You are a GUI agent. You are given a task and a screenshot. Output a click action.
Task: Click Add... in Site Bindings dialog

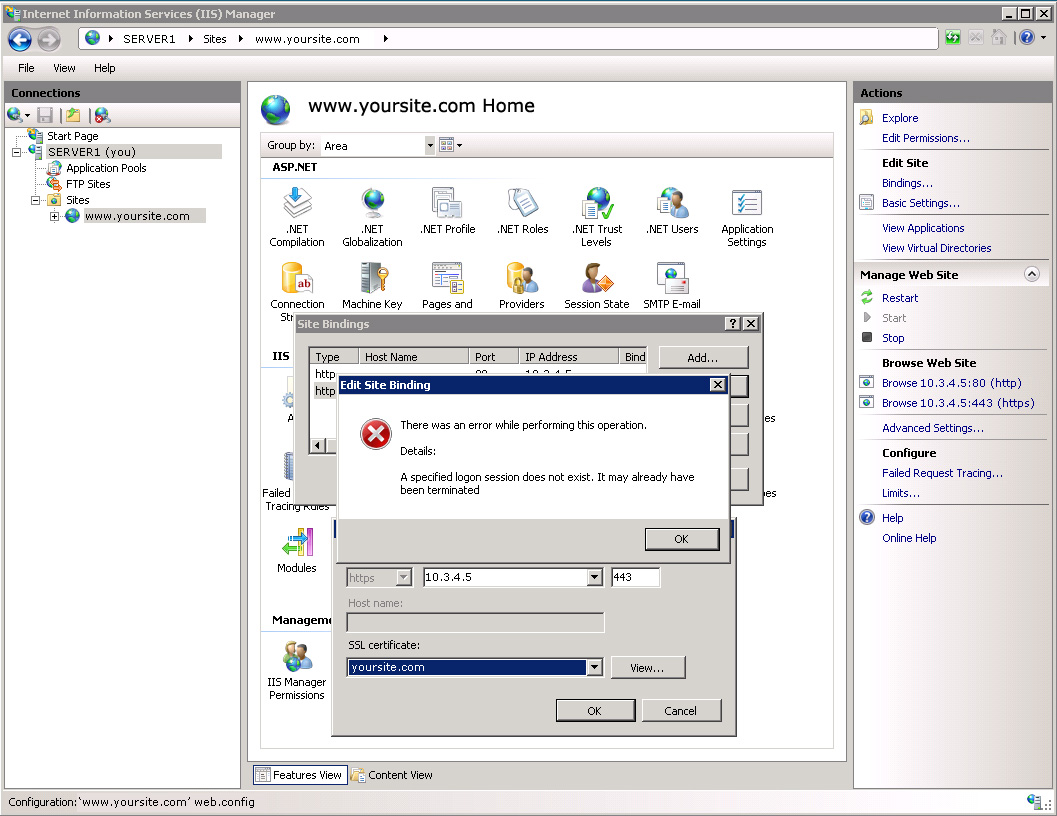tap(702, 358)
